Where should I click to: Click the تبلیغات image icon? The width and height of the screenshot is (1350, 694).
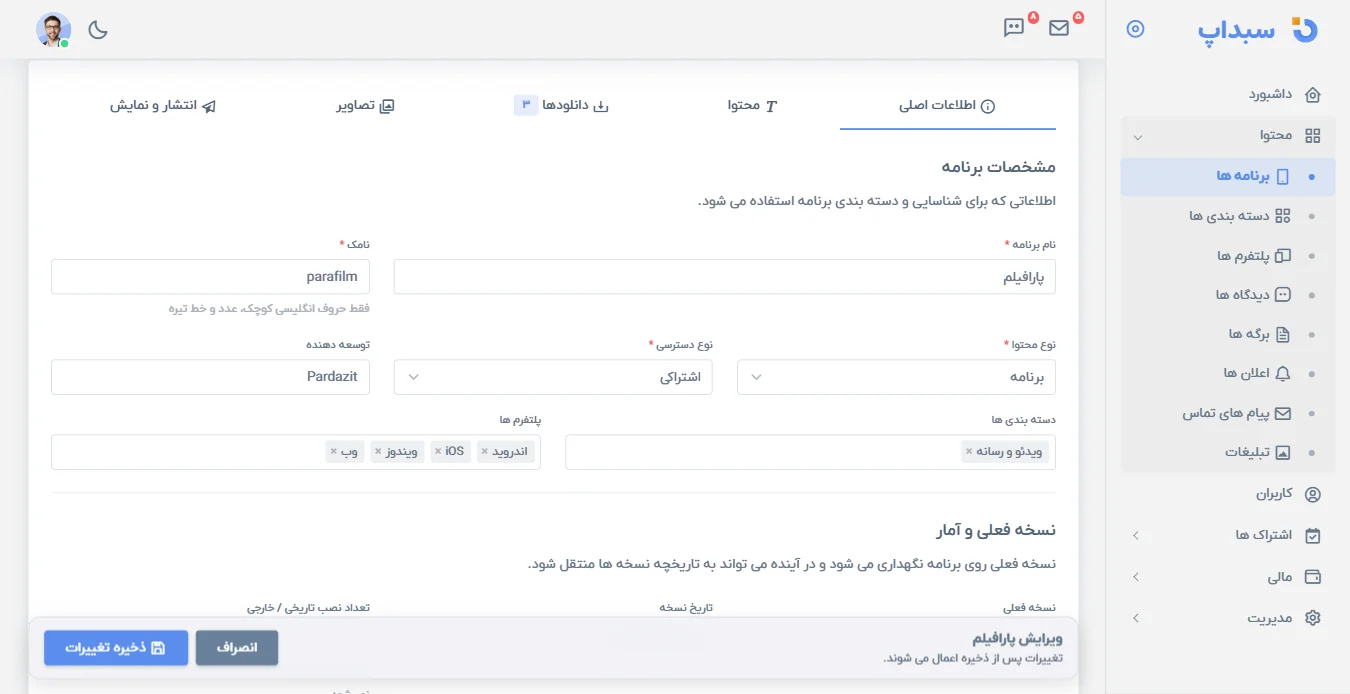coord(1283,452)
